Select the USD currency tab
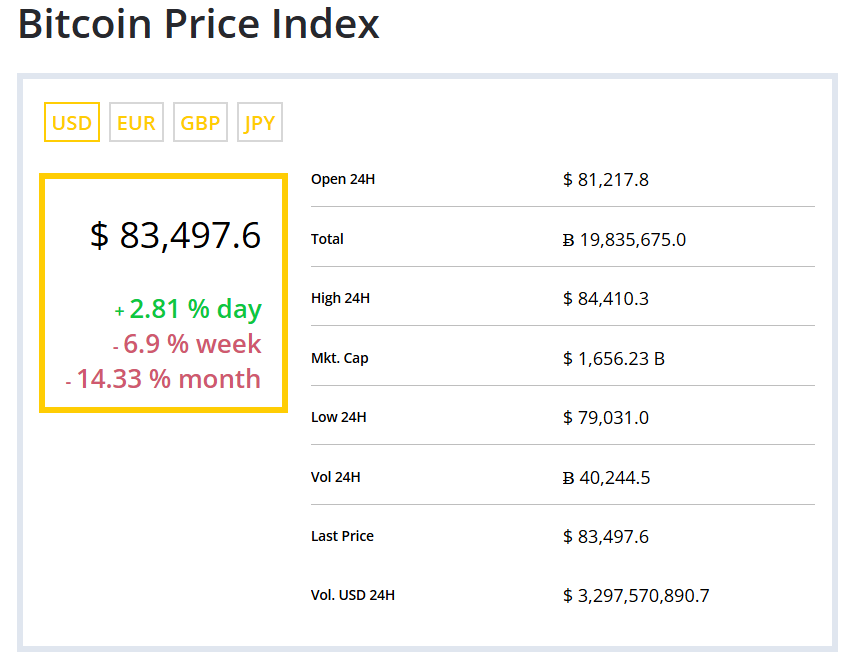Image resolution: width=849 pixels, height=660 pixels. coord(72,122)
